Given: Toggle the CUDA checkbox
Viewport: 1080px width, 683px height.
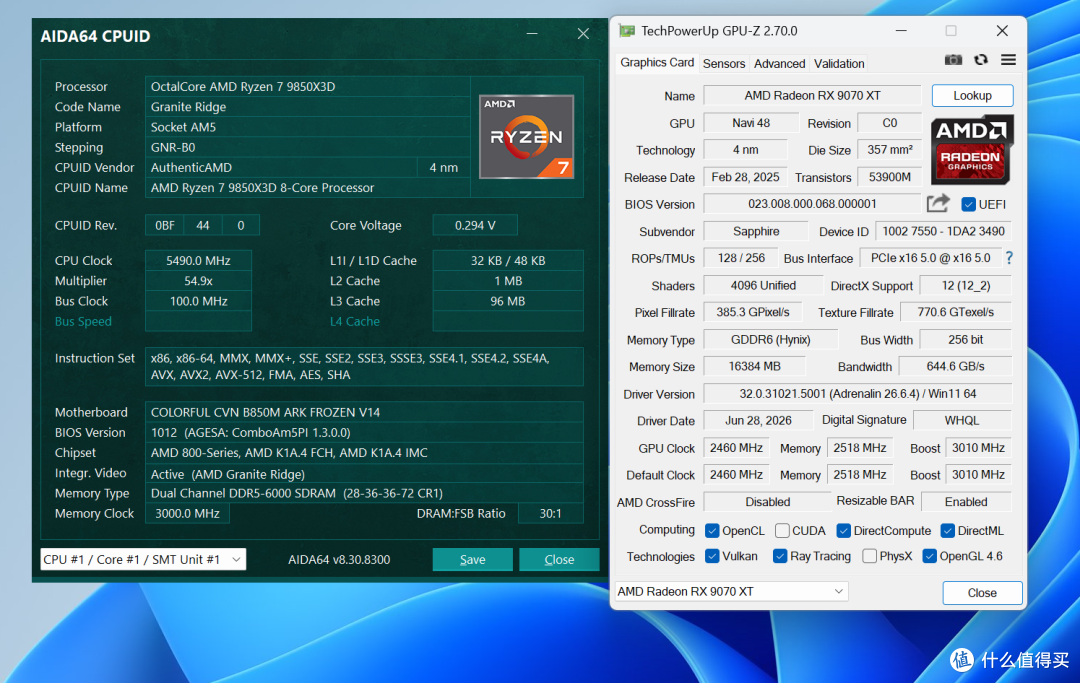Looking at the screenshot, I should [x=782, y=531].
